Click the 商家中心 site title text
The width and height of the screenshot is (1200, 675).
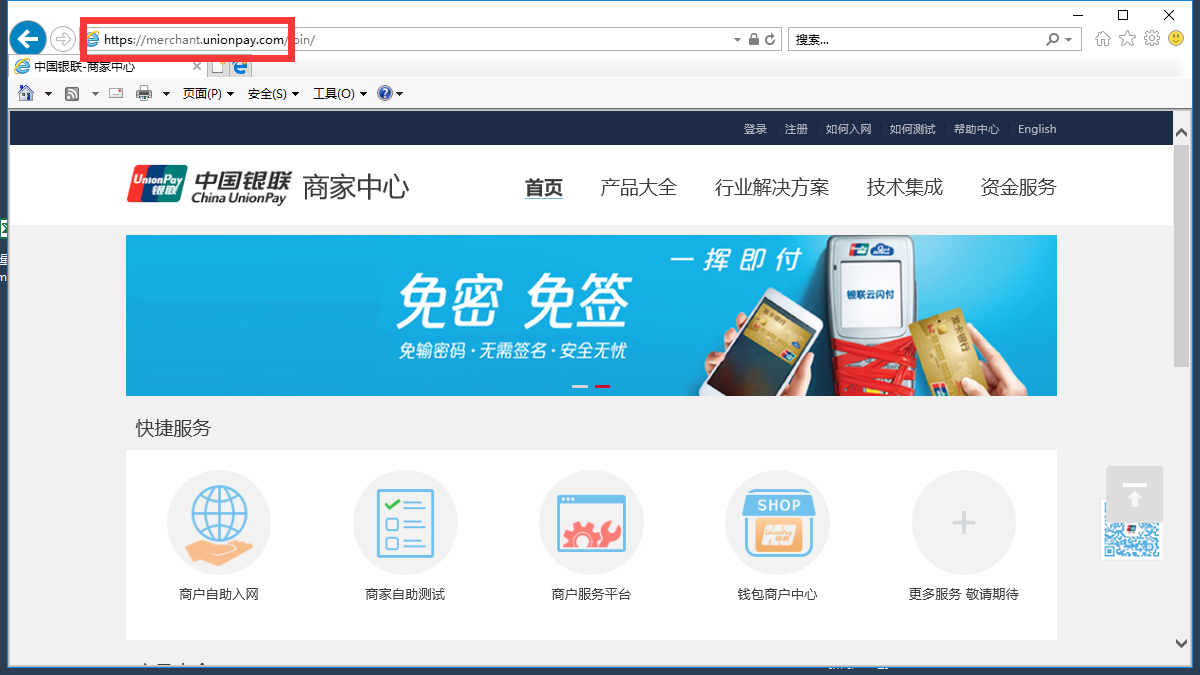point(355,187)
